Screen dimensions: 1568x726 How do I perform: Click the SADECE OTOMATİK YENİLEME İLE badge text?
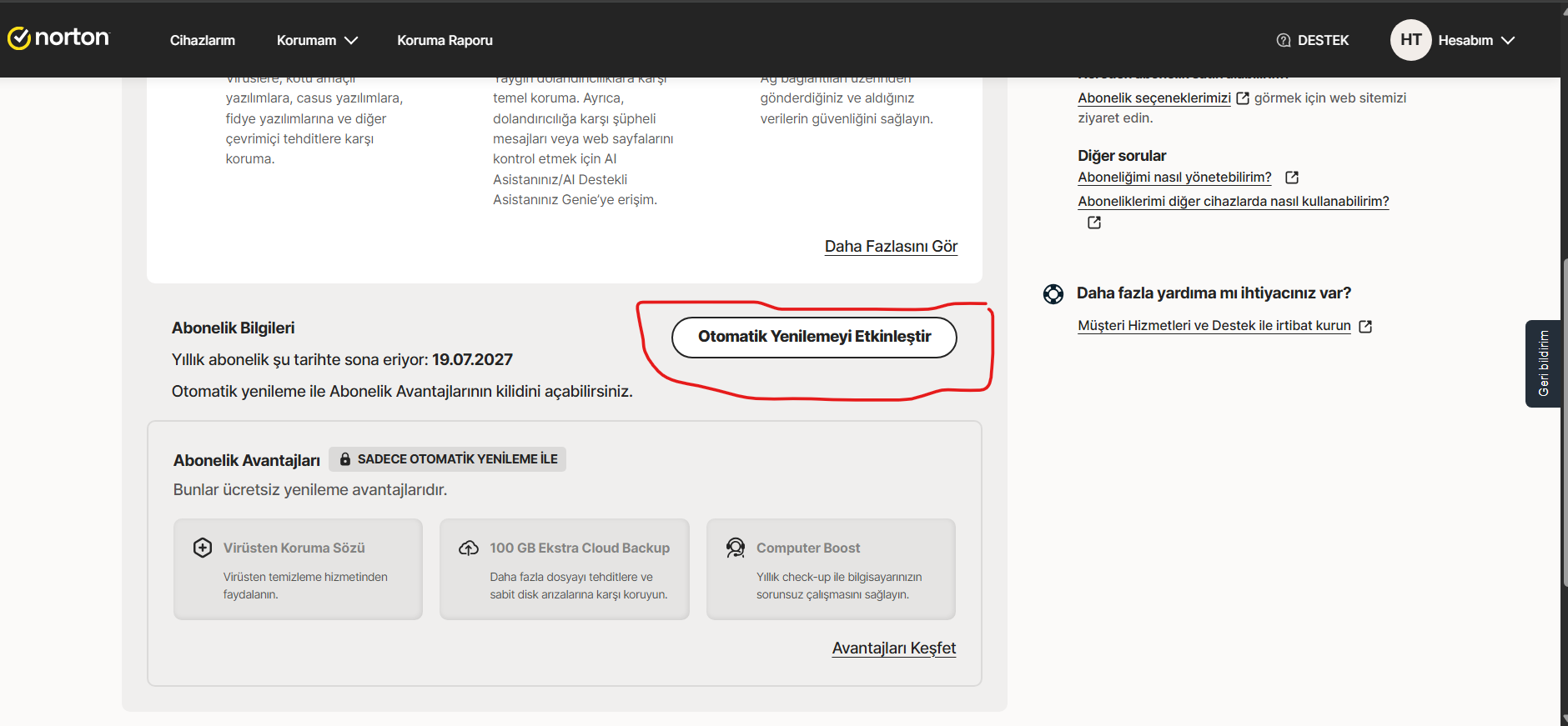[458, 459]
